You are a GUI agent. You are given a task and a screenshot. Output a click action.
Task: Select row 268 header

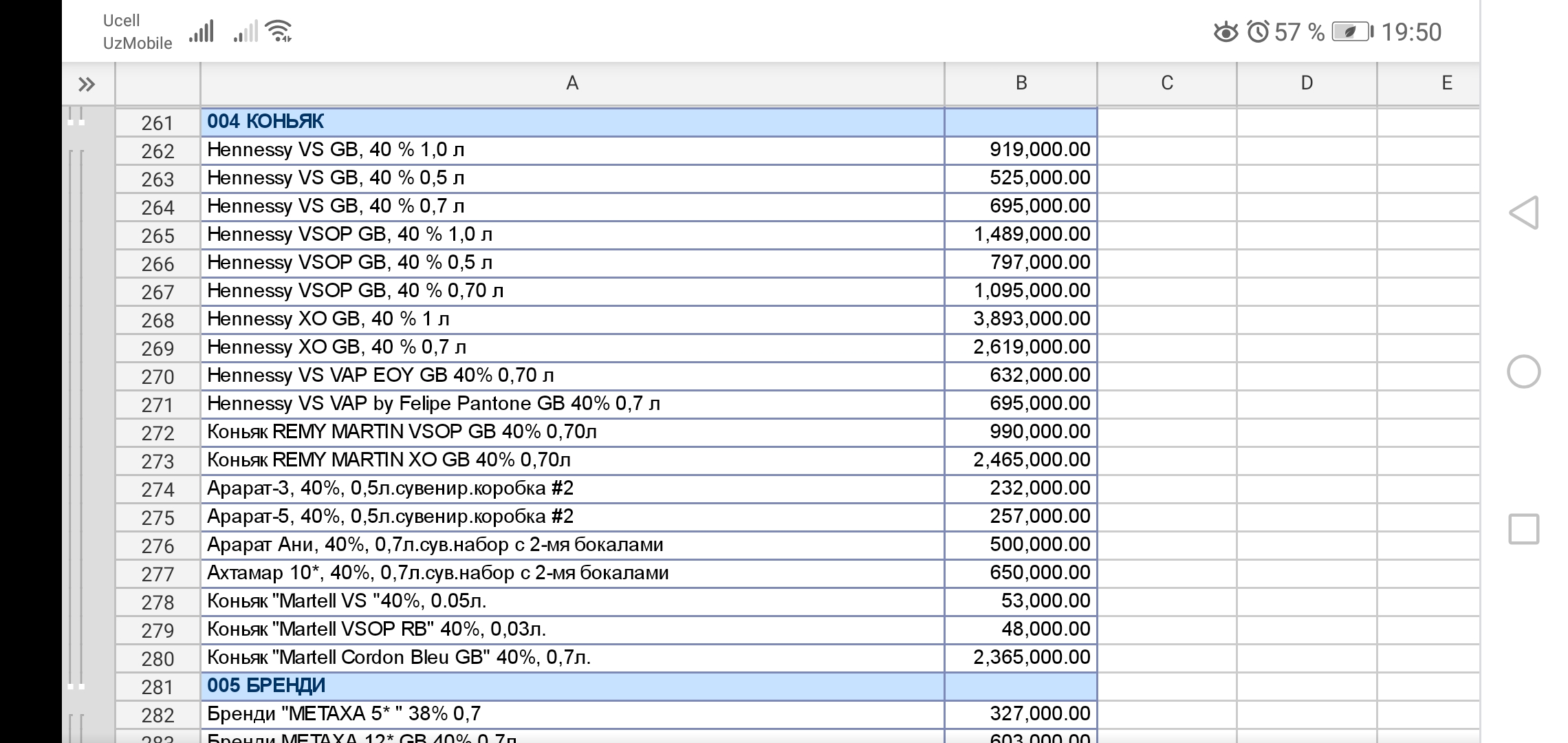point(157,320)
